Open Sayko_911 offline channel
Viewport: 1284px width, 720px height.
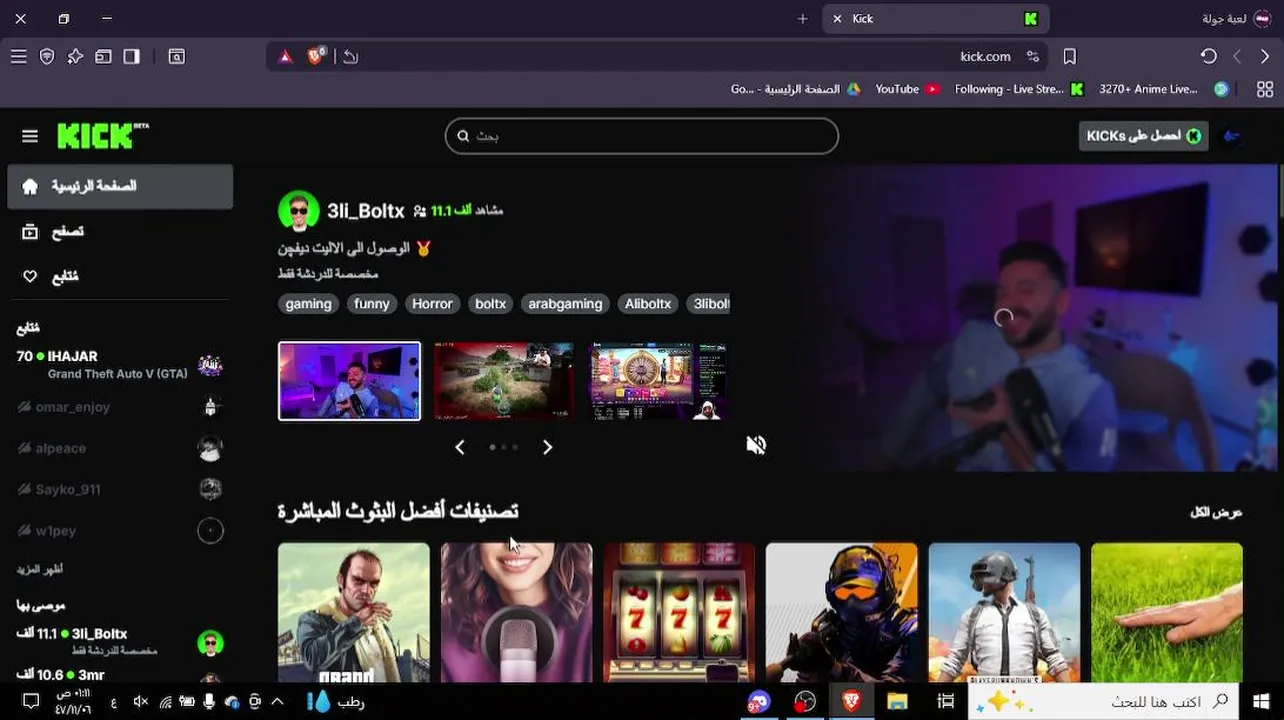[x=120, y=489]
